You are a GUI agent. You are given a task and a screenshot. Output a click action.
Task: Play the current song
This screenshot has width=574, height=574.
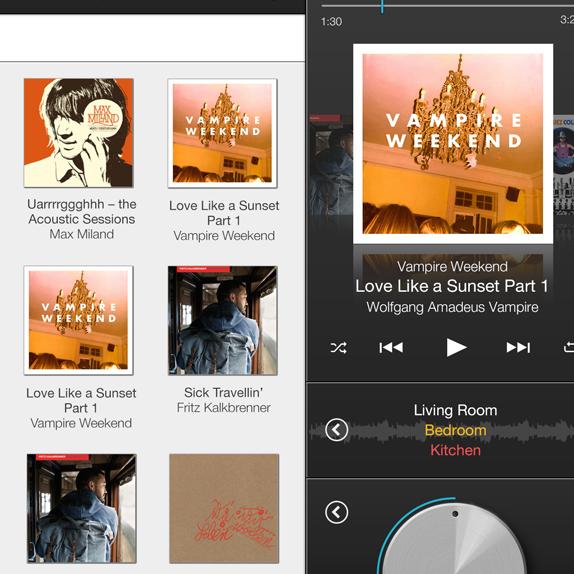[x=456, y=347]
